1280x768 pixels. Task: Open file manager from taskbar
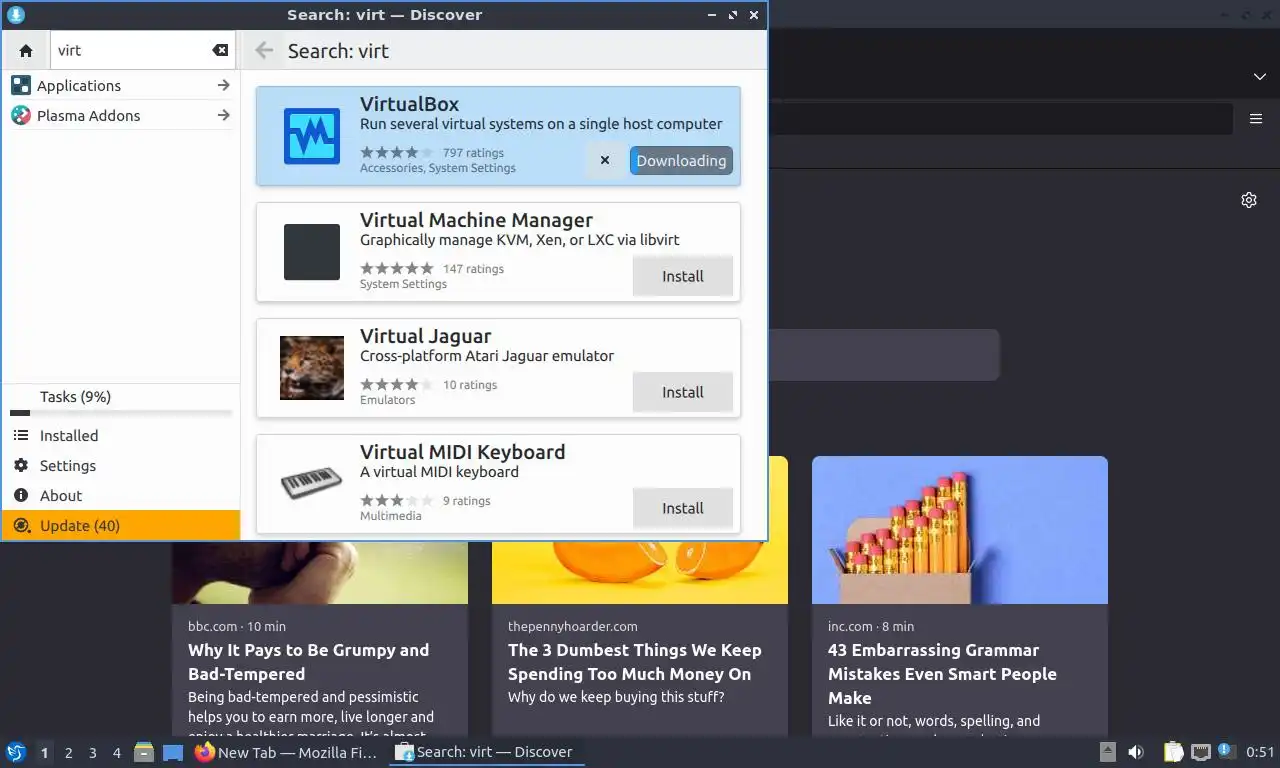coord(144,752)
